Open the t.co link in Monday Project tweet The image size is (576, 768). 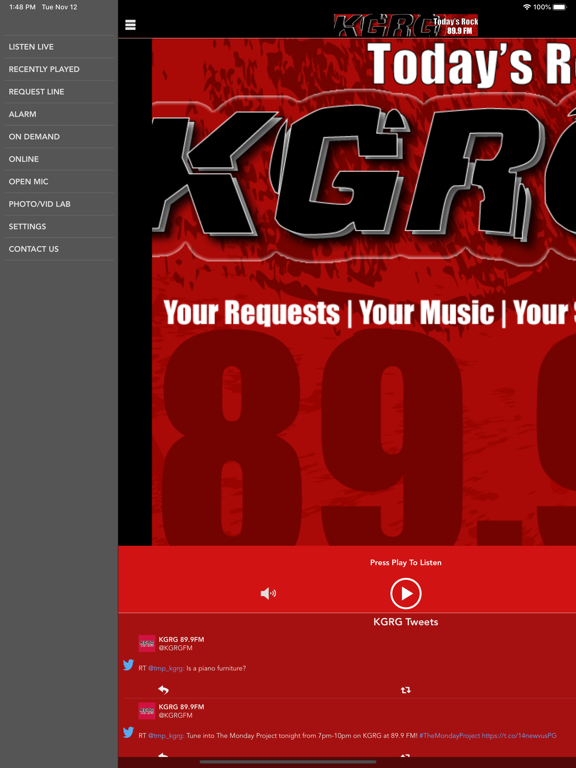(x=519, y=736)
